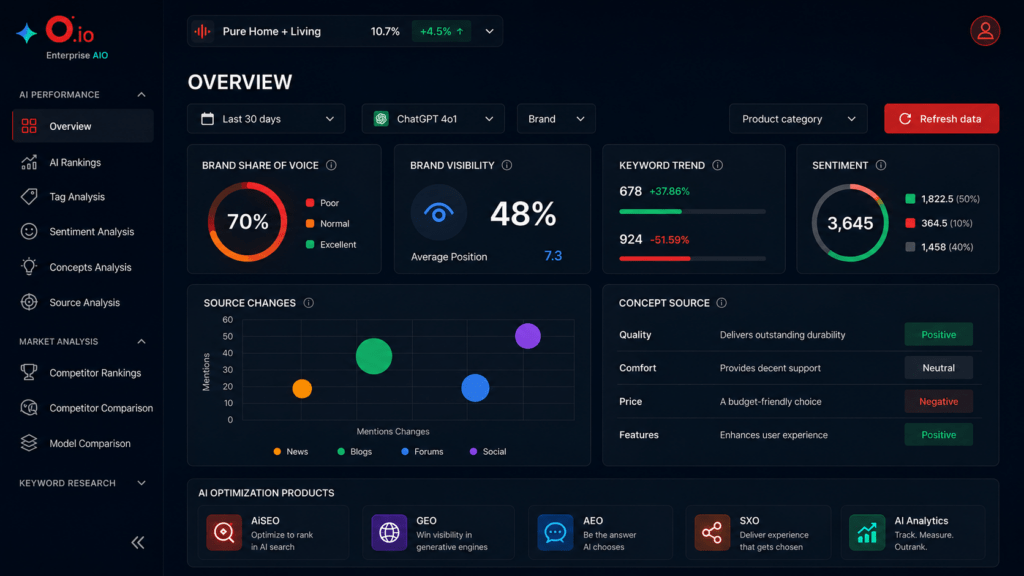Image resolution: width=1024 pixels, height=576 pixels.
Task: Expand the Product category dropdown
Action: tap(798, 119)
